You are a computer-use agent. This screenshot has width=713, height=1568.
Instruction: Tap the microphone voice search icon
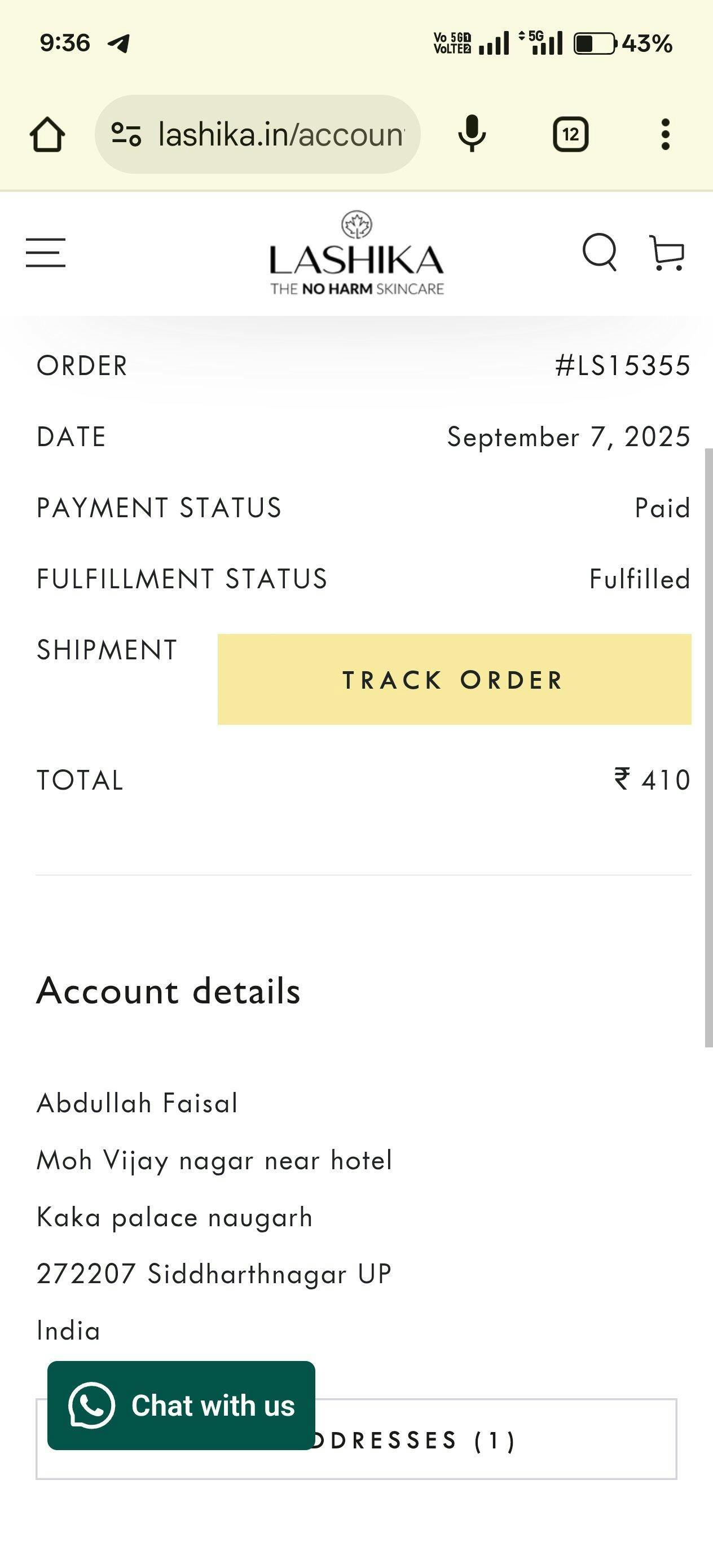pos(472,134)
